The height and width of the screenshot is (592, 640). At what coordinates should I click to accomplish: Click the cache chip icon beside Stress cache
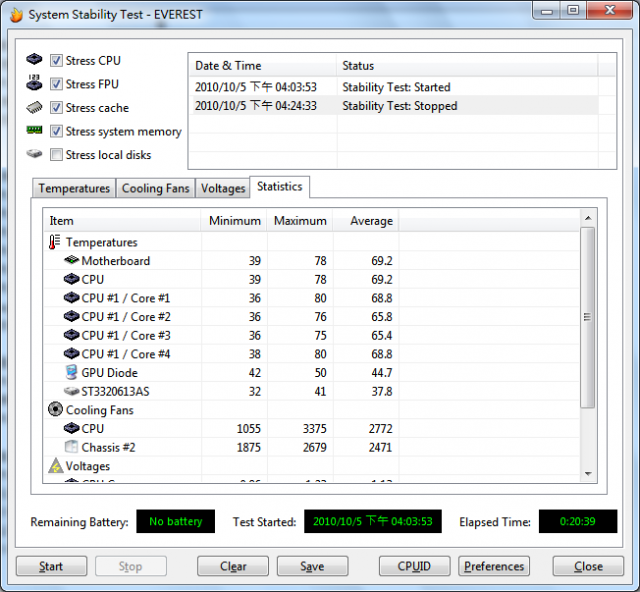tap(34, 107)
